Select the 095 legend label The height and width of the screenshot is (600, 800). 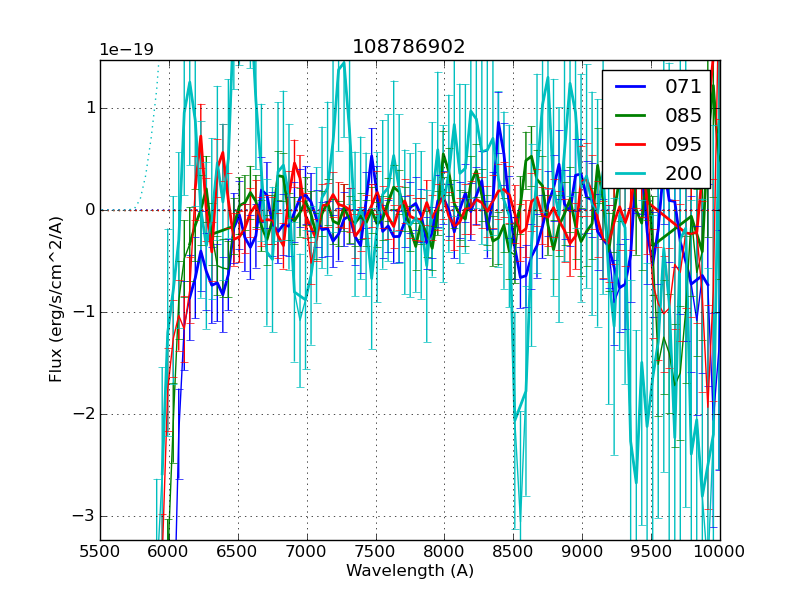tap(683, 144)
